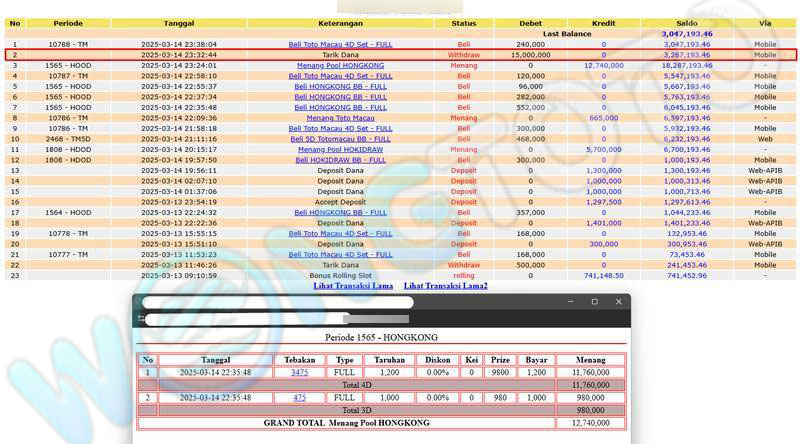Open the 3475 tebakan link

[x=299, y=372]
